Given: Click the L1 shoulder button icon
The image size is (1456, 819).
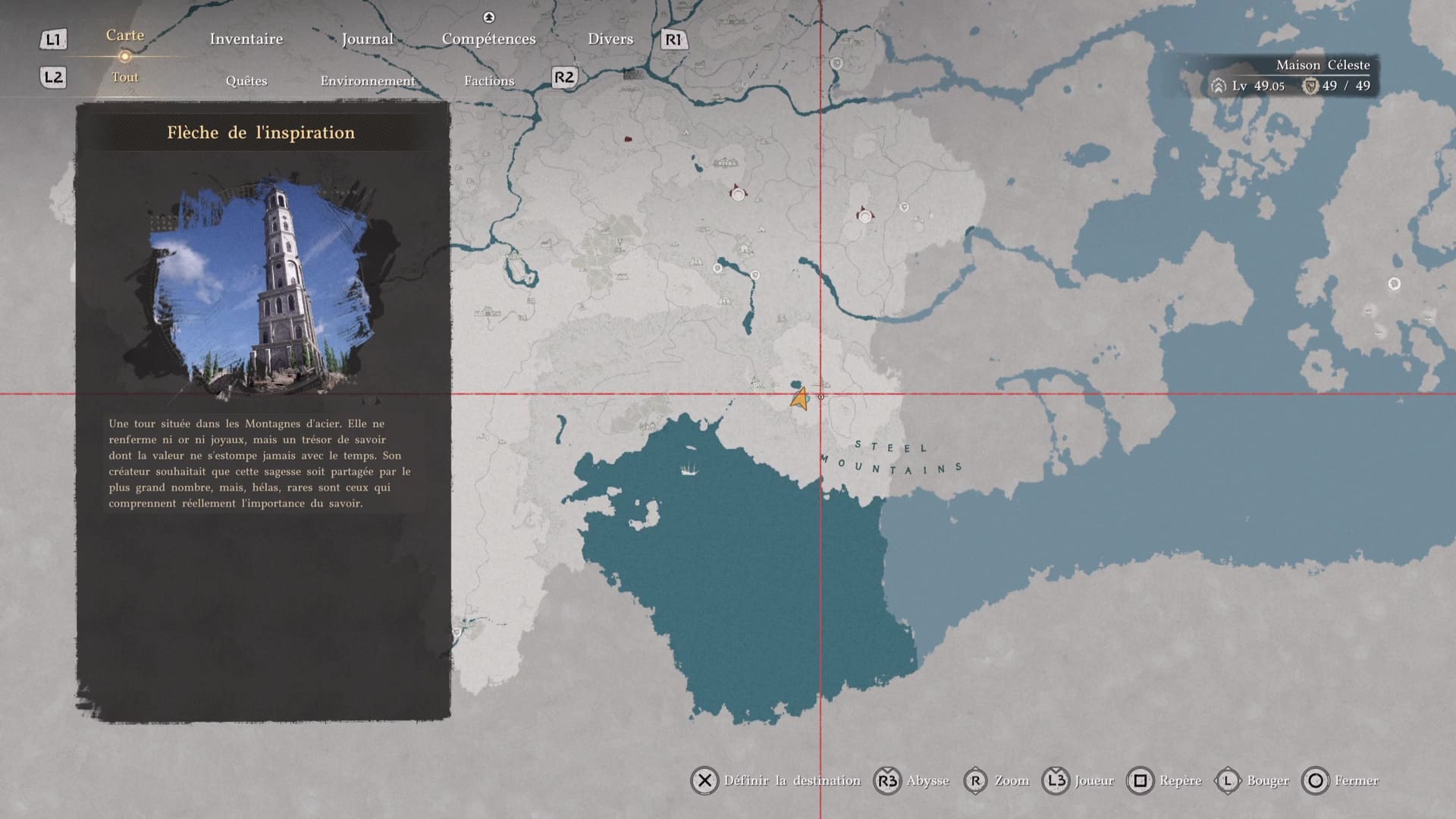Looking at the screenshot, I should click(x=53, y=39).
